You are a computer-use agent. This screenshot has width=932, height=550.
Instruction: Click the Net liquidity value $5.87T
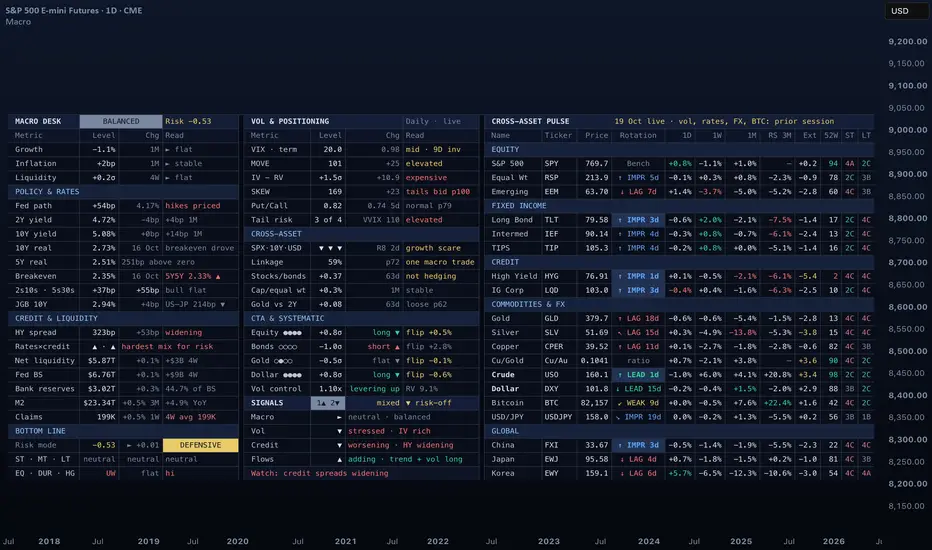tap(102, 361)
